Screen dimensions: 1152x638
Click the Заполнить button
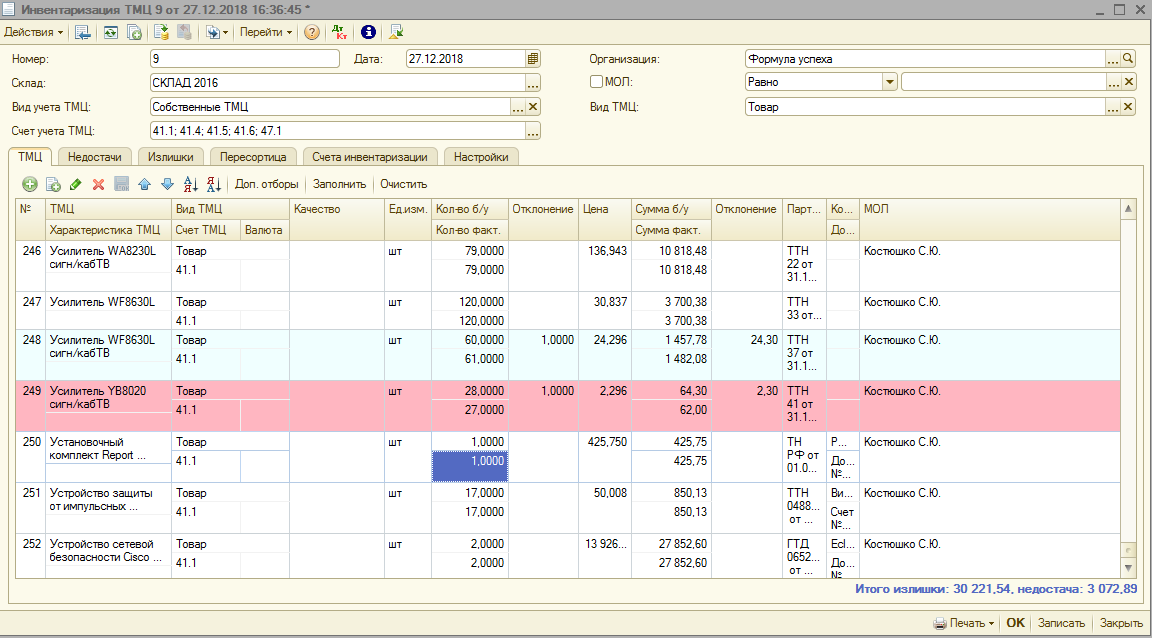pyautogui.click(x=340, y=184)
